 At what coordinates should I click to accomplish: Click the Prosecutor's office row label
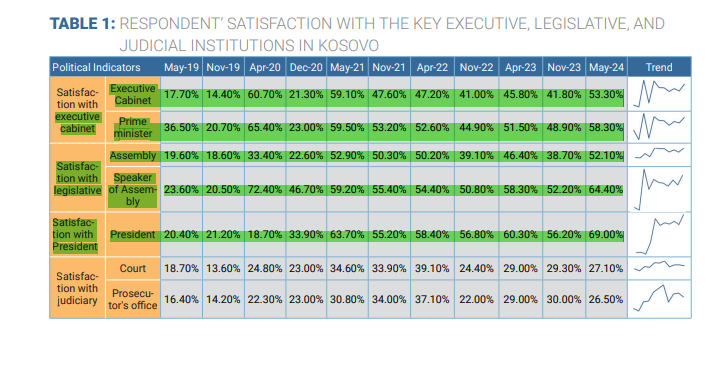tap(133, 299)
